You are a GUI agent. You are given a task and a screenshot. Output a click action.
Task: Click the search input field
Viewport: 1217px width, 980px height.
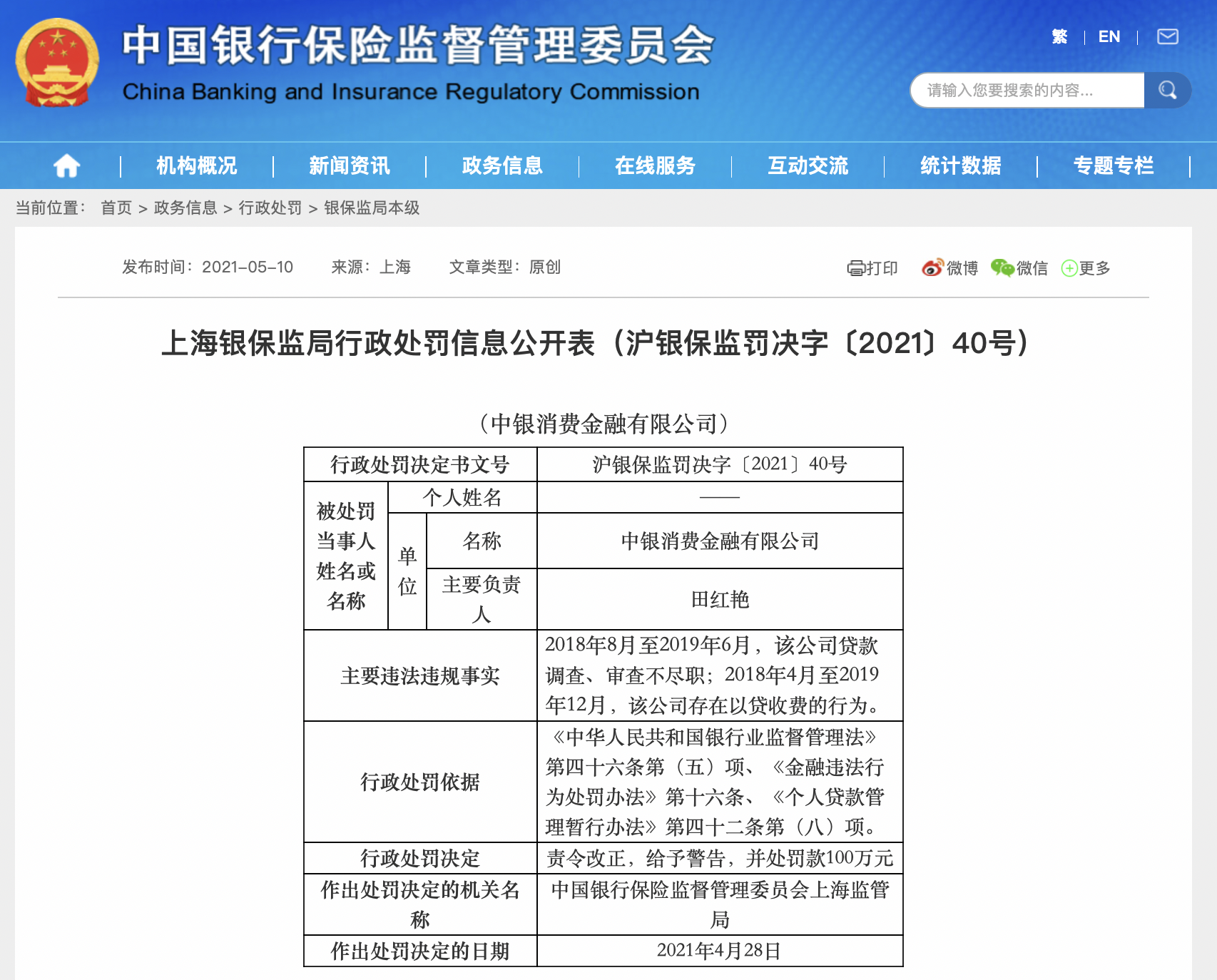tap(1027, 91)
